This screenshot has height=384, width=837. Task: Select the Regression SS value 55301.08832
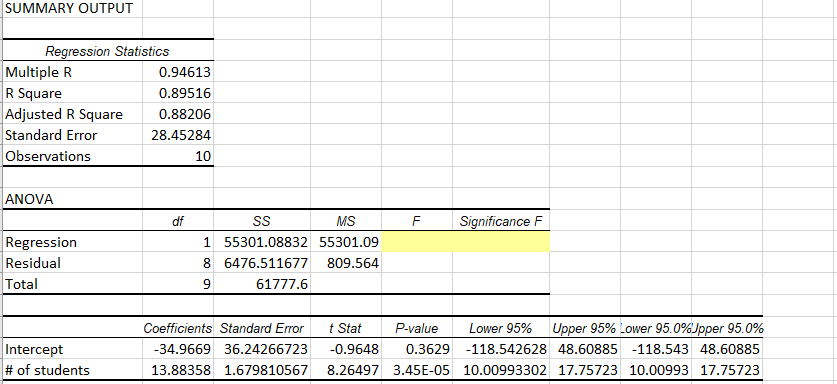262,242
